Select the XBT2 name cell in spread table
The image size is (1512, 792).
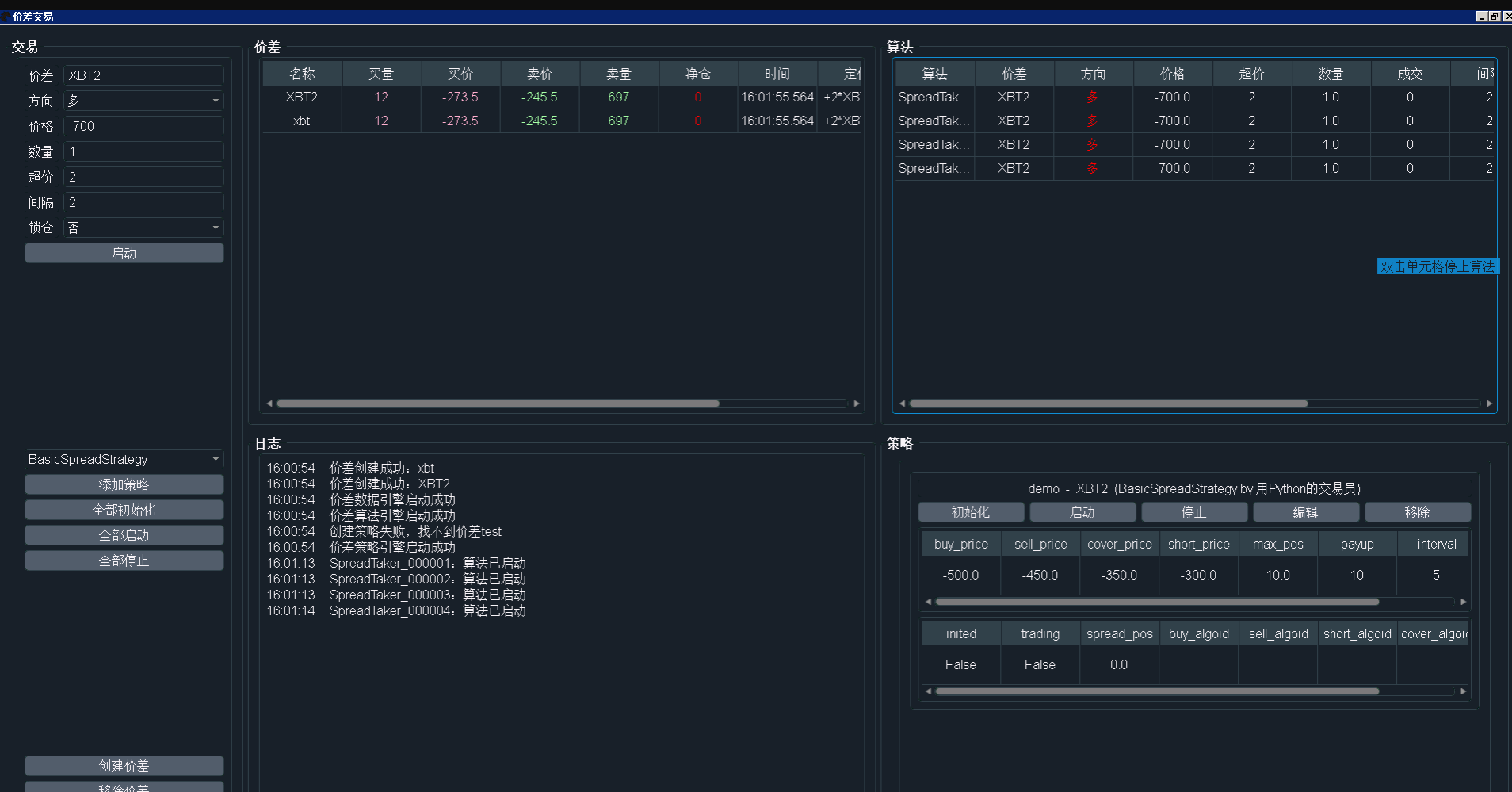coord(302,97)
